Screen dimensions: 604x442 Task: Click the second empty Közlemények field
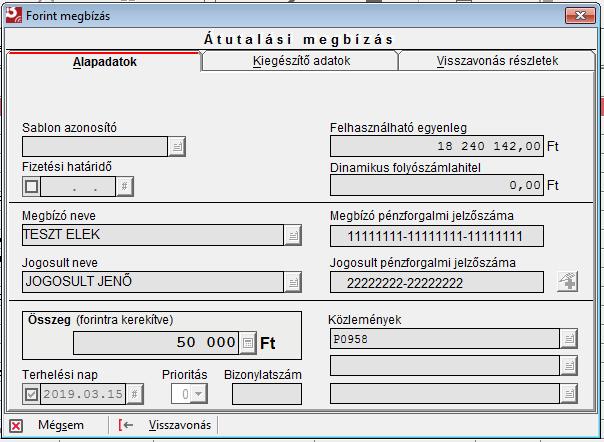click(x=445, y=365)
